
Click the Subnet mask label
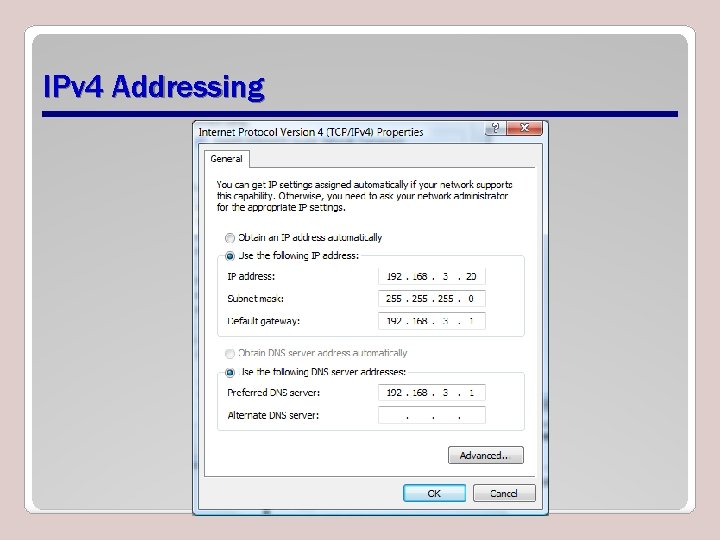pos(255,299)
